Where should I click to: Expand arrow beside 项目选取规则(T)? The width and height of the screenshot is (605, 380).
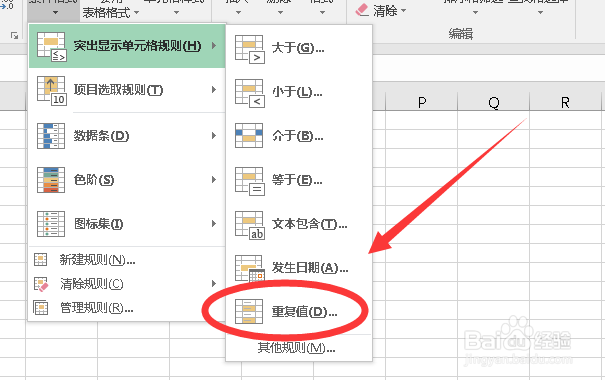point(214,90)
